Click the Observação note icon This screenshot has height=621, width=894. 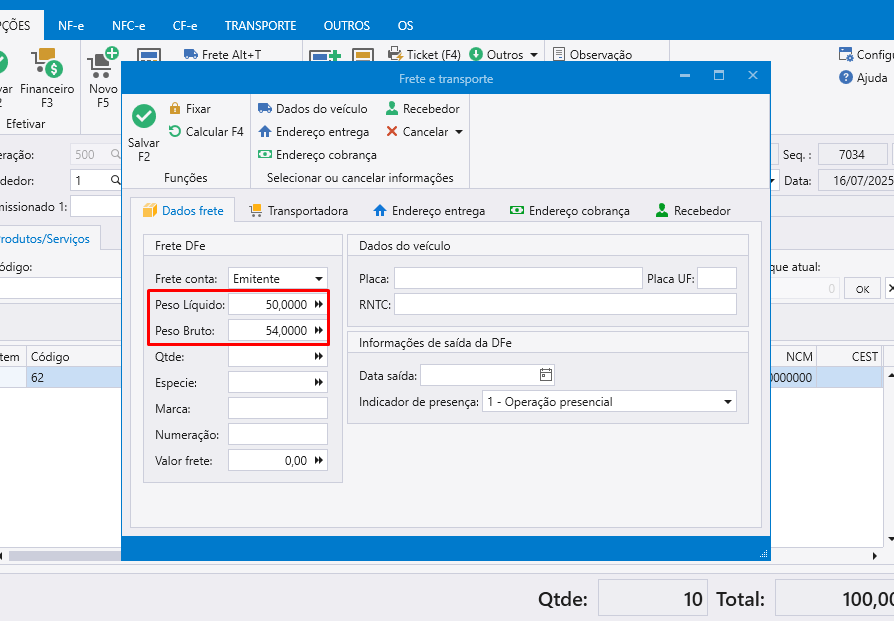point(559,54)
